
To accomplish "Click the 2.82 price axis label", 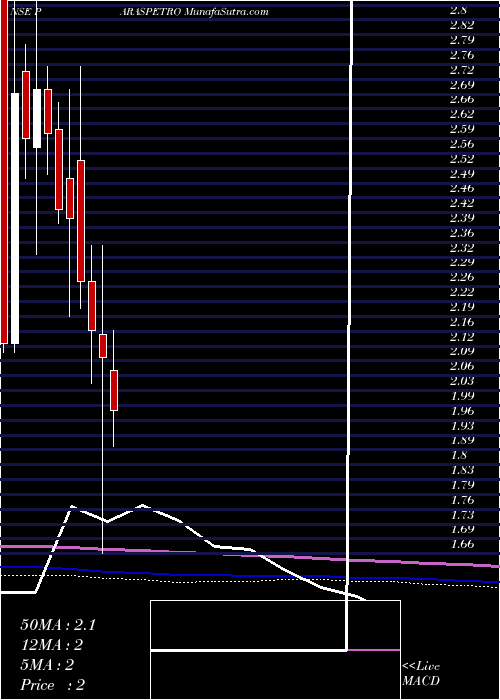I will click(462, 25).
